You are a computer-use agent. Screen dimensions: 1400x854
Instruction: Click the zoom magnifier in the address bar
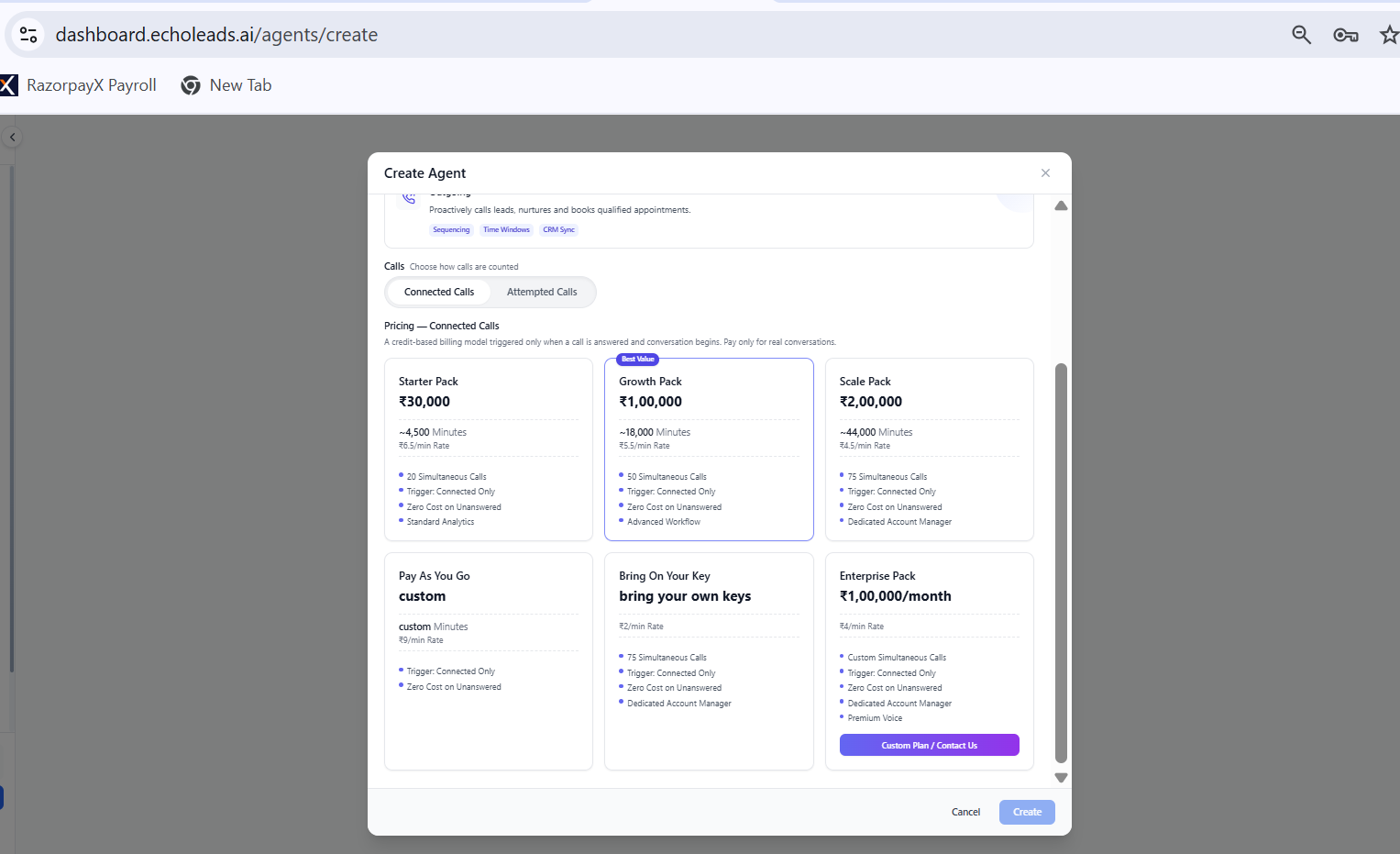click(1301, 34)
